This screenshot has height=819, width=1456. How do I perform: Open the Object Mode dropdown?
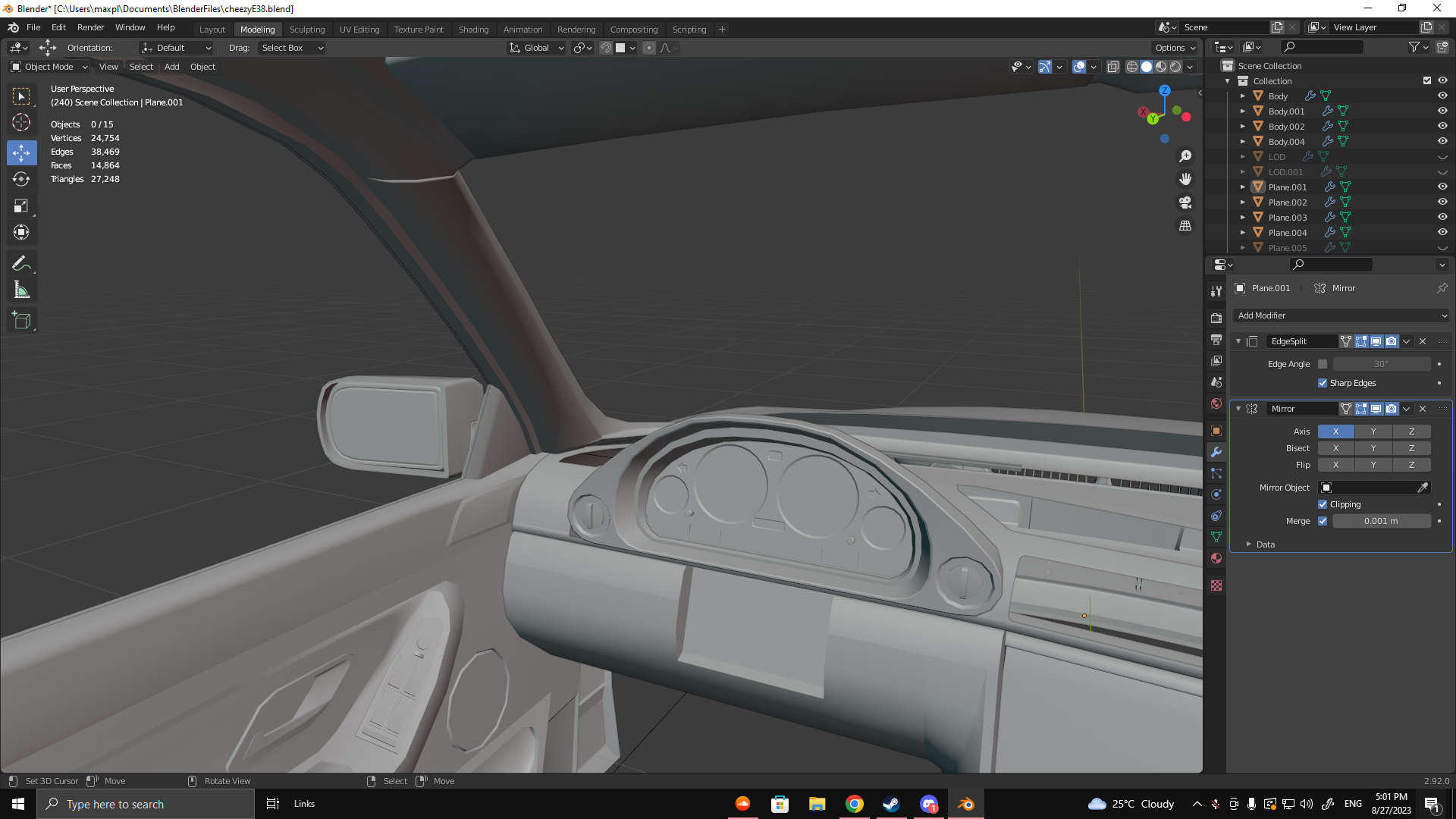49,67
